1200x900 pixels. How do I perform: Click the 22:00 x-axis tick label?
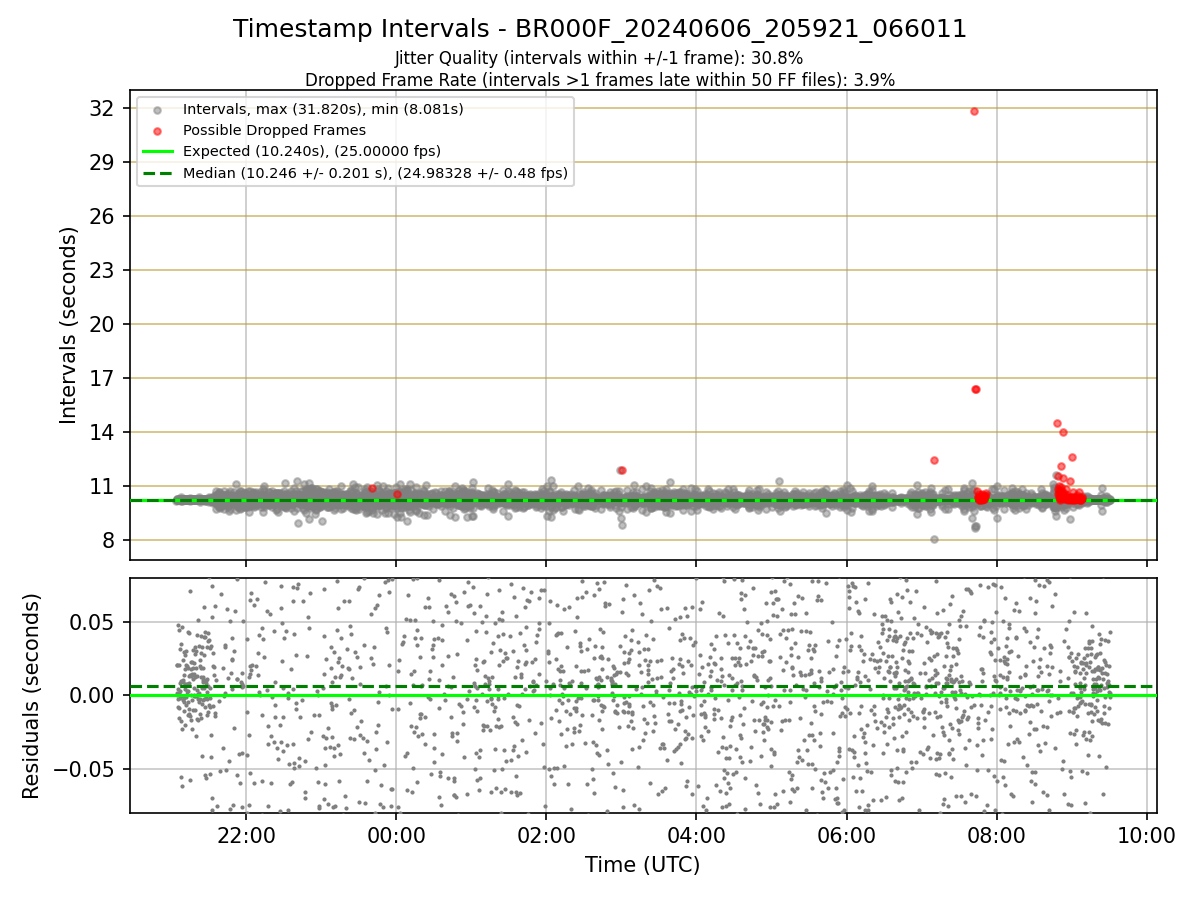[x=246, y=834]
